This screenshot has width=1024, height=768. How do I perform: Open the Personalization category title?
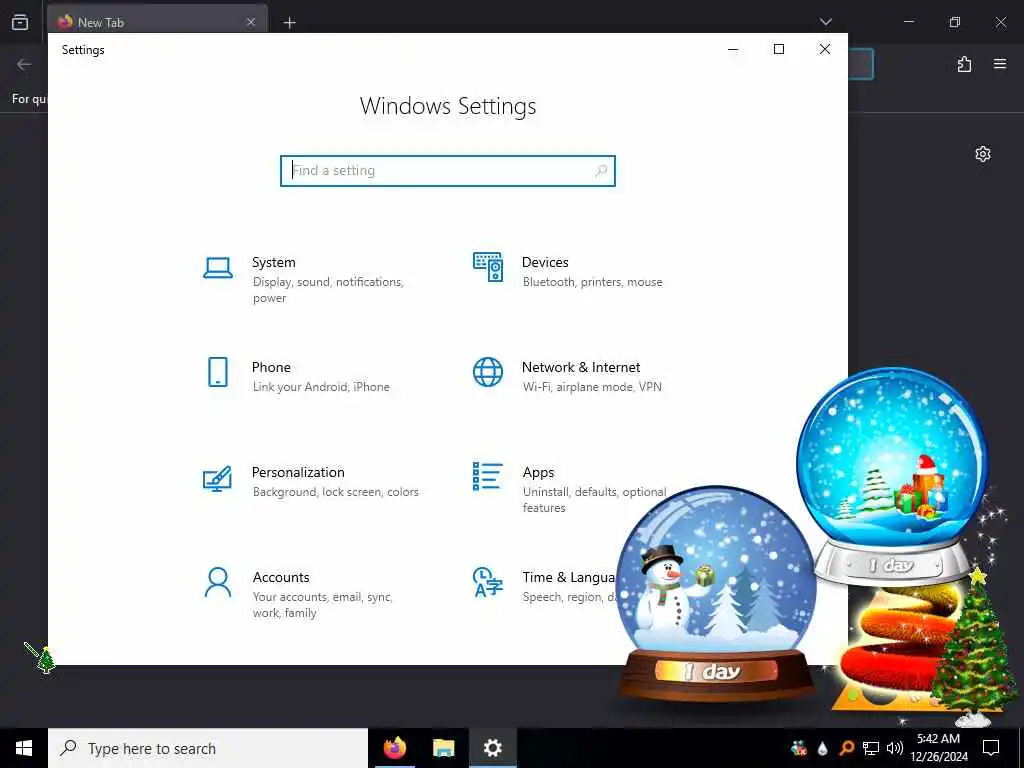298,472
